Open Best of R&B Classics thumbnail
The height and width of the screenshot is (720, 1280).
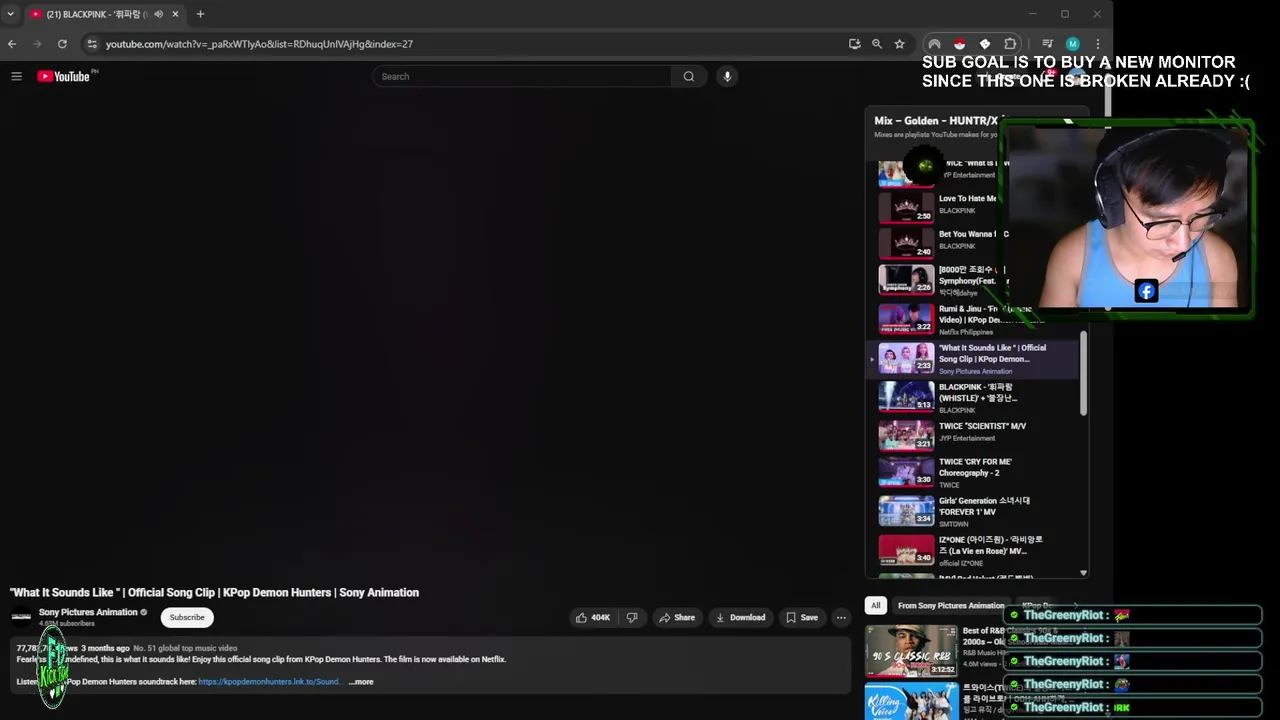click(911, 651)
